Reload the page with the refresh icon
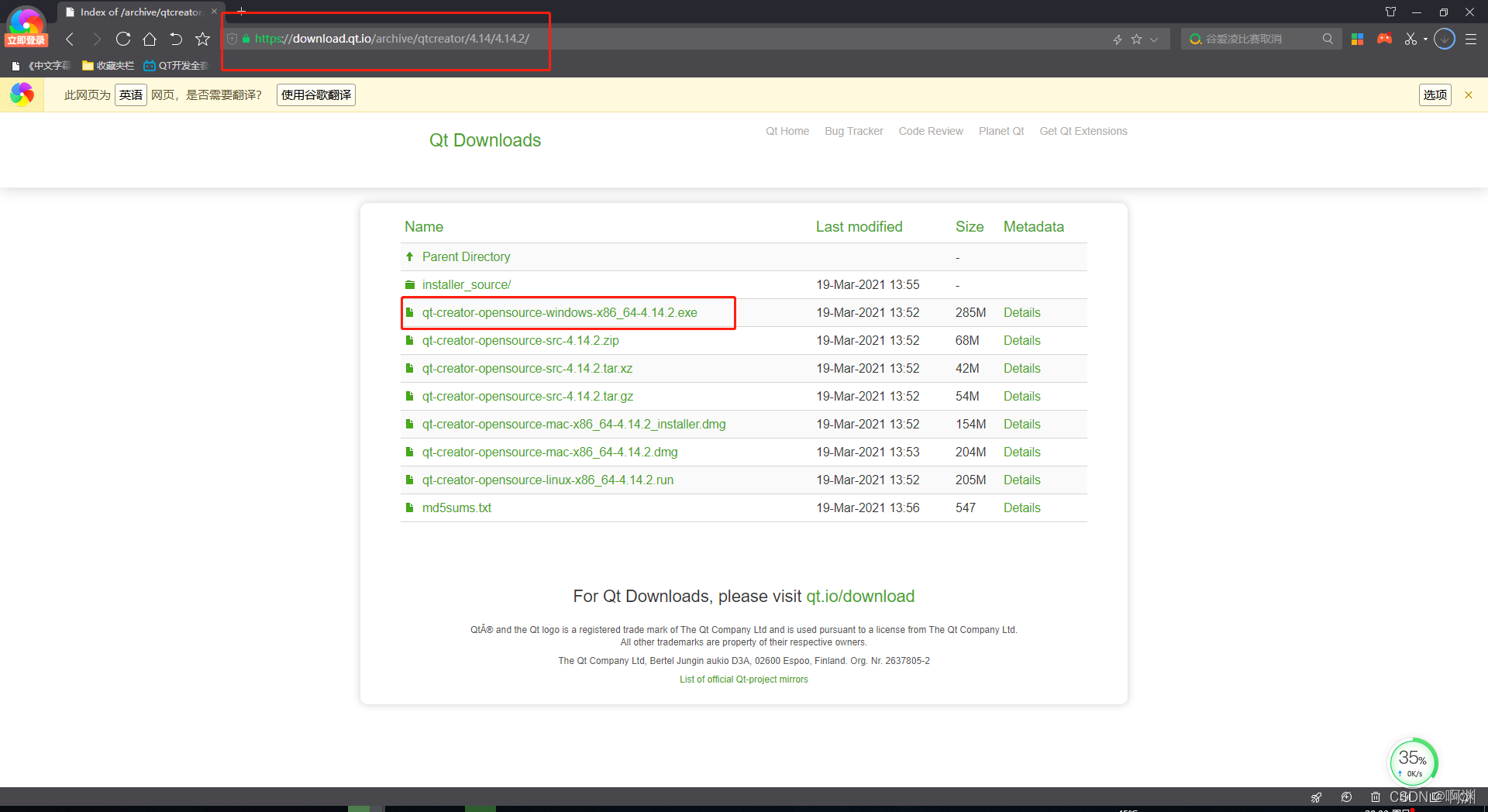This screenshot has height=812, width=1488. click(x=122, y=39)
